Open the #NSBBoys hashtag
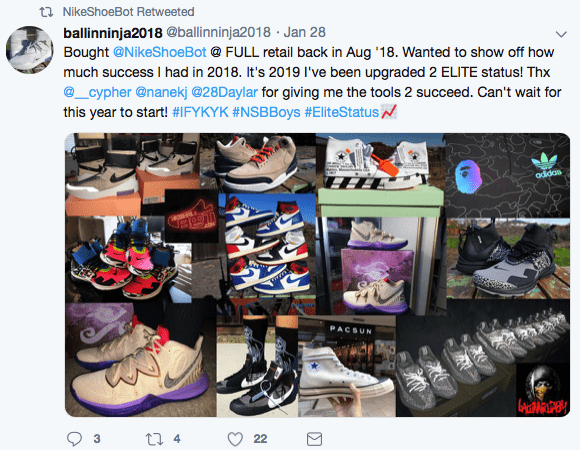Image resolution: width=580 pixels, height=450 pixels. click(x=266, y=112)
